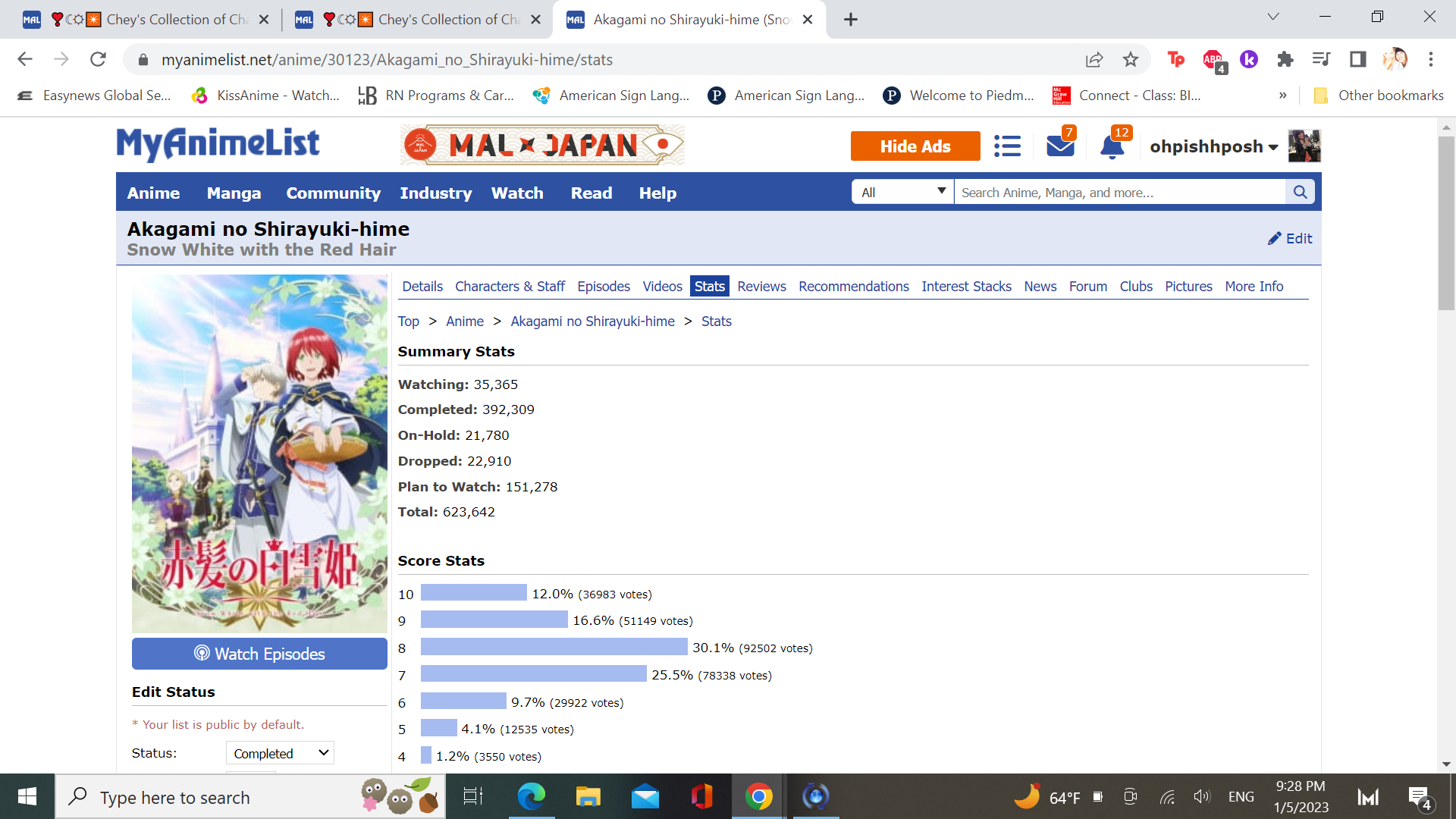The height and width of the screenshot is (819, 1456).
Task: Open the Help nav menu
Action: pyautogui.click(x=657, y=193)
